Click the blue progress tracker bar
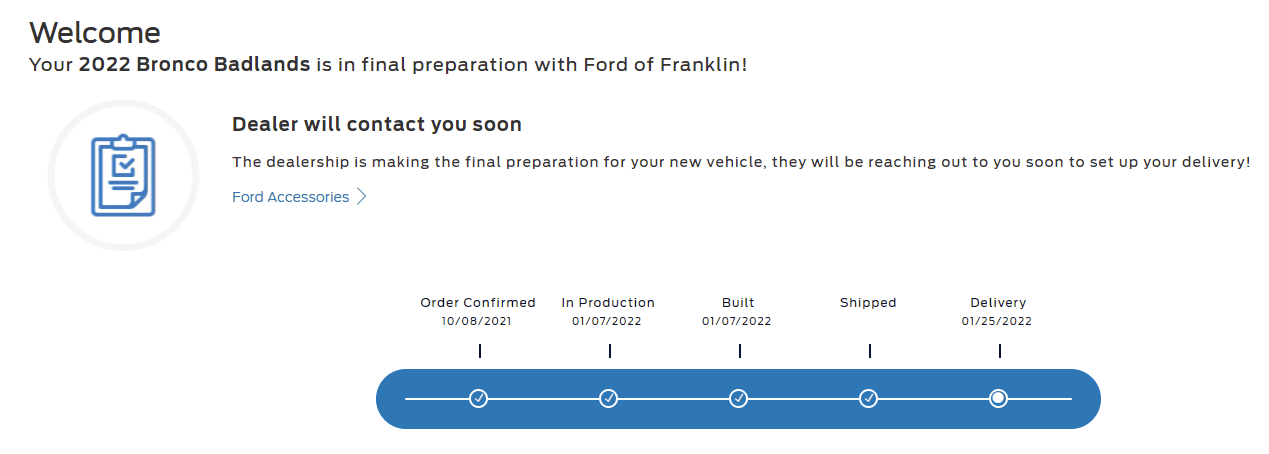1269x454 pixels. [738, 399]
